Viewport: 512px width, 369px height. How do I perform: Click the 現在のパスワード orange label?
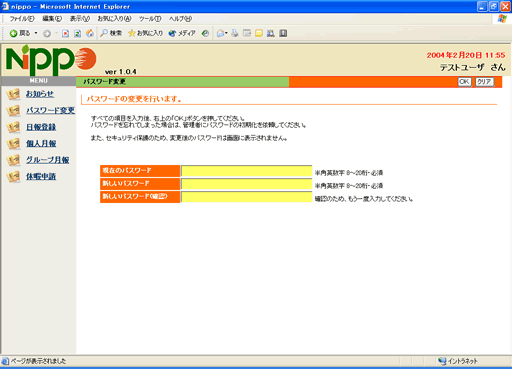140,171
